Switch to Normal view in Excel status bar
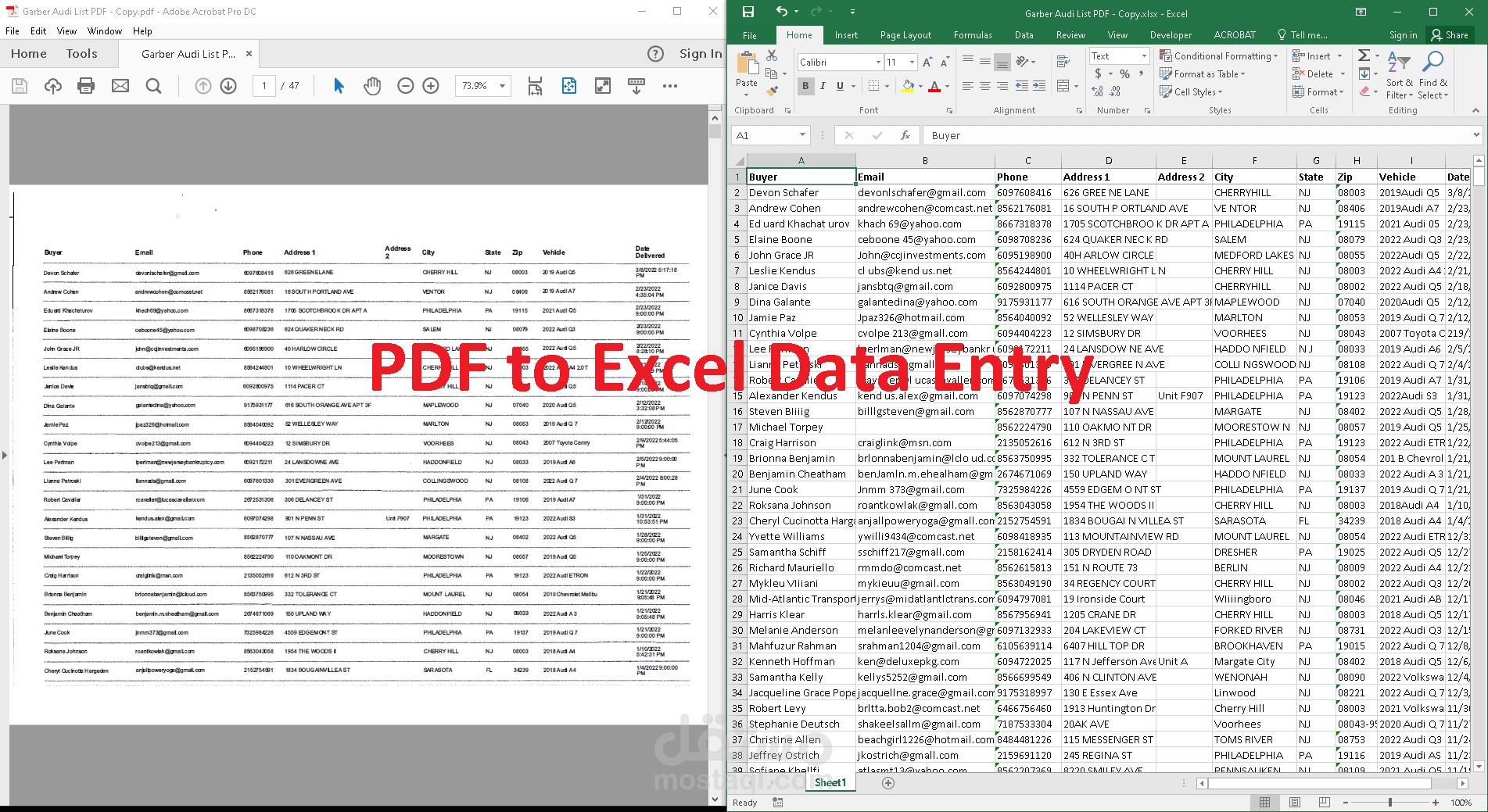1488x812 pixels. point(1265,803)
